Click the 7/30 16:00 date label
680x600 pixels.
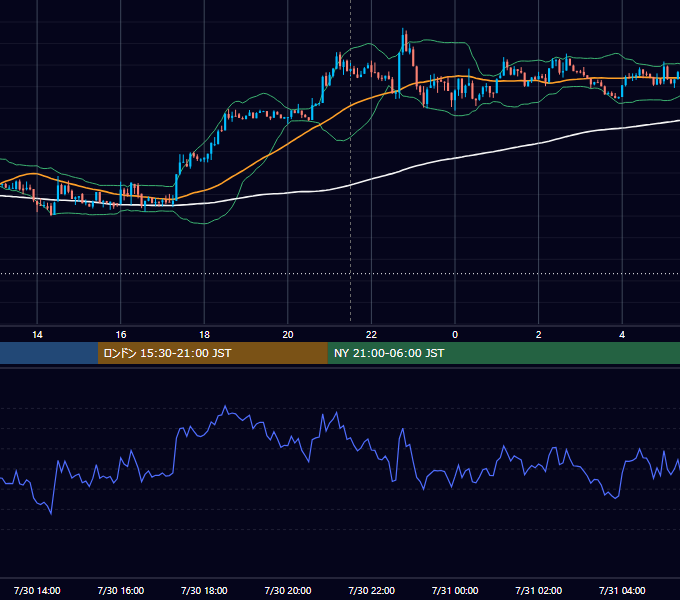point(121,590)
